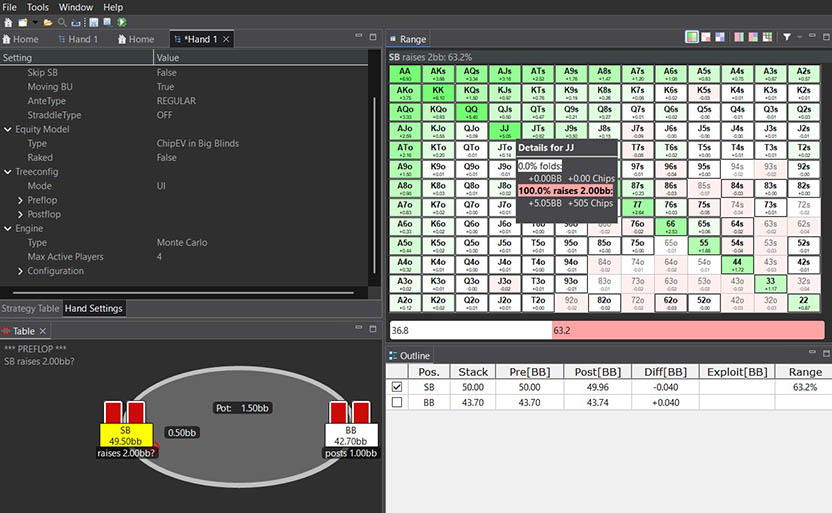Expand the Postflop node
Image resolution: width=832 pixels, height=513 pixels.
tap(20, 214)
